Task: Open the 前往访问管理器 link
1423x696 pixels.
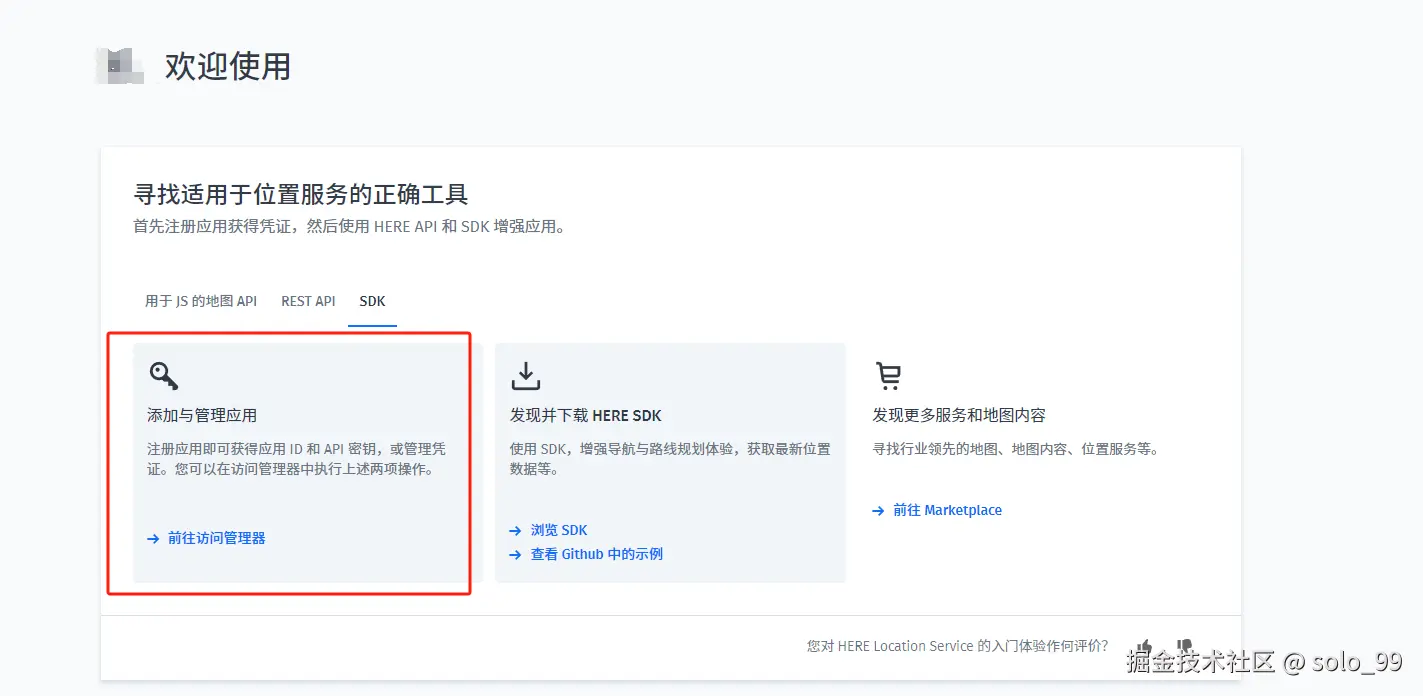Action: click(x=217, y=538)
